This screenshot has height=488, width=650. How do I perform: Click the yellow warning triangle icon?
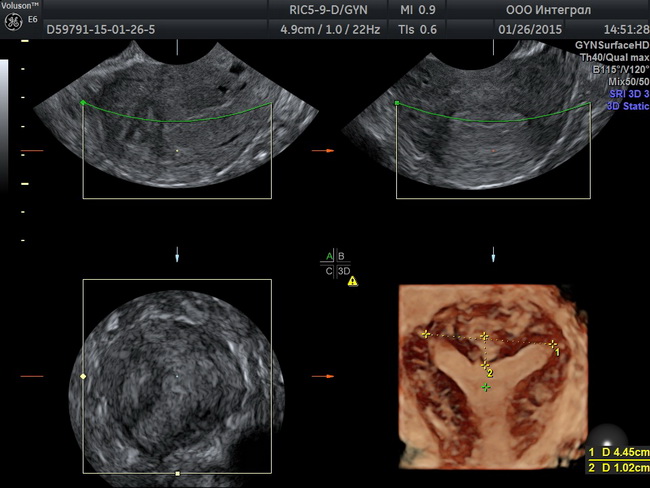[352, 282]
